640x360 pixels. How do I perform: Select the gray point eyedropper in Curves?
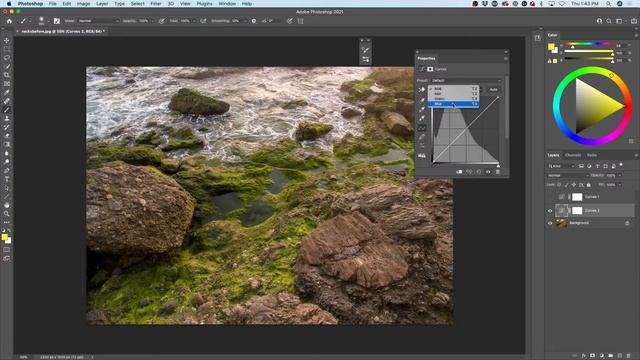click(x=422, y=109)
